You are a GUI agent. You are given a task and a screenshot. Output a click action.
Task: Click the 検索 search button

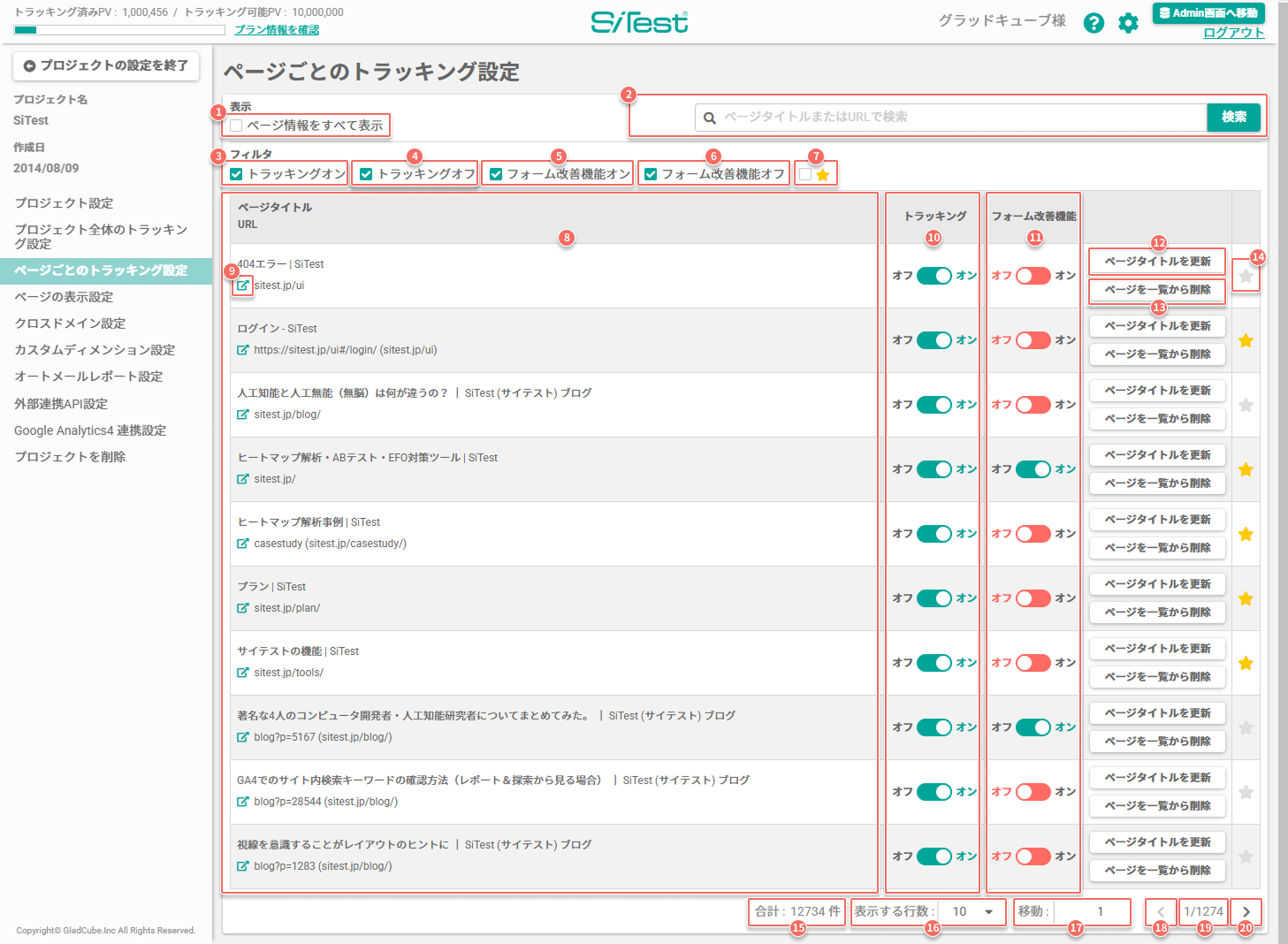point(1233,117)
